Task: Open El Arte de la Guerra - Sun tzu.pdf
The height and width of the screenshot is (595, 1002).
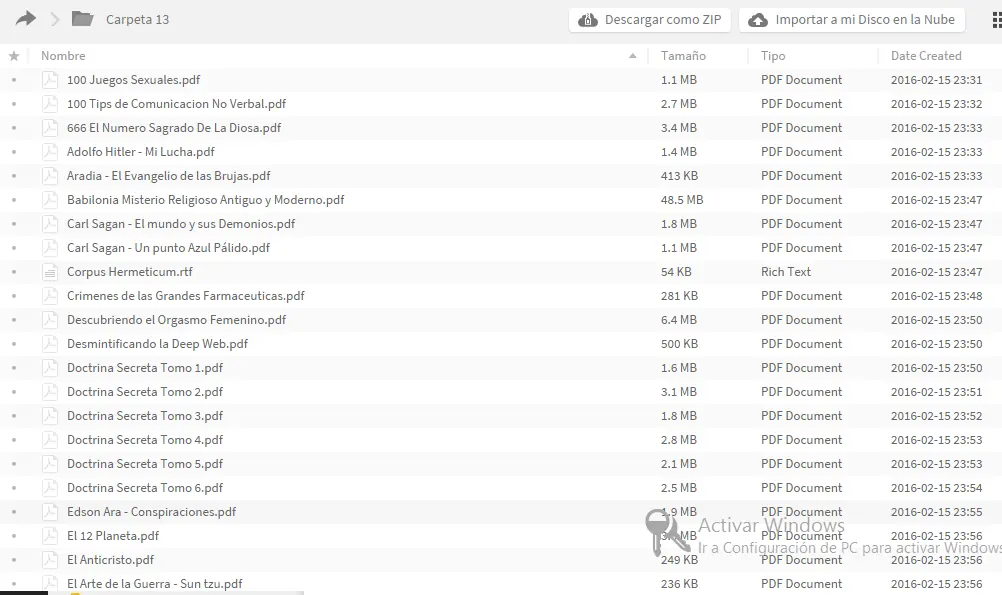Action: point(155,584)
